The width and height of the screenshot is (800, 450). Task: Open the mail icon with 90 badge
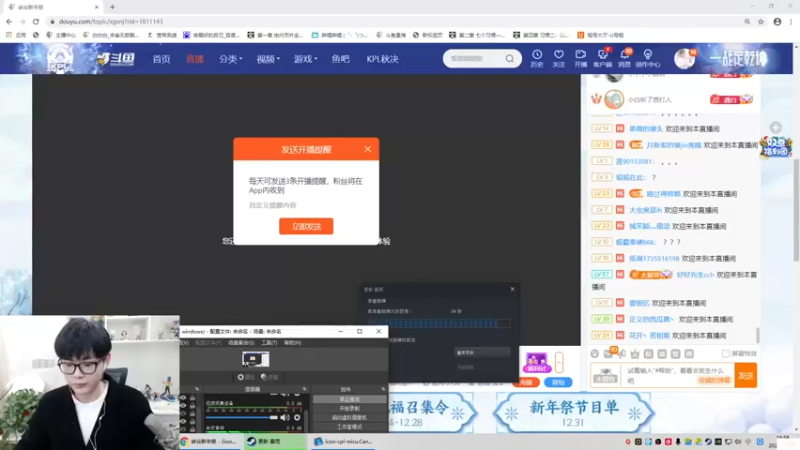click(x=608, y=353)
